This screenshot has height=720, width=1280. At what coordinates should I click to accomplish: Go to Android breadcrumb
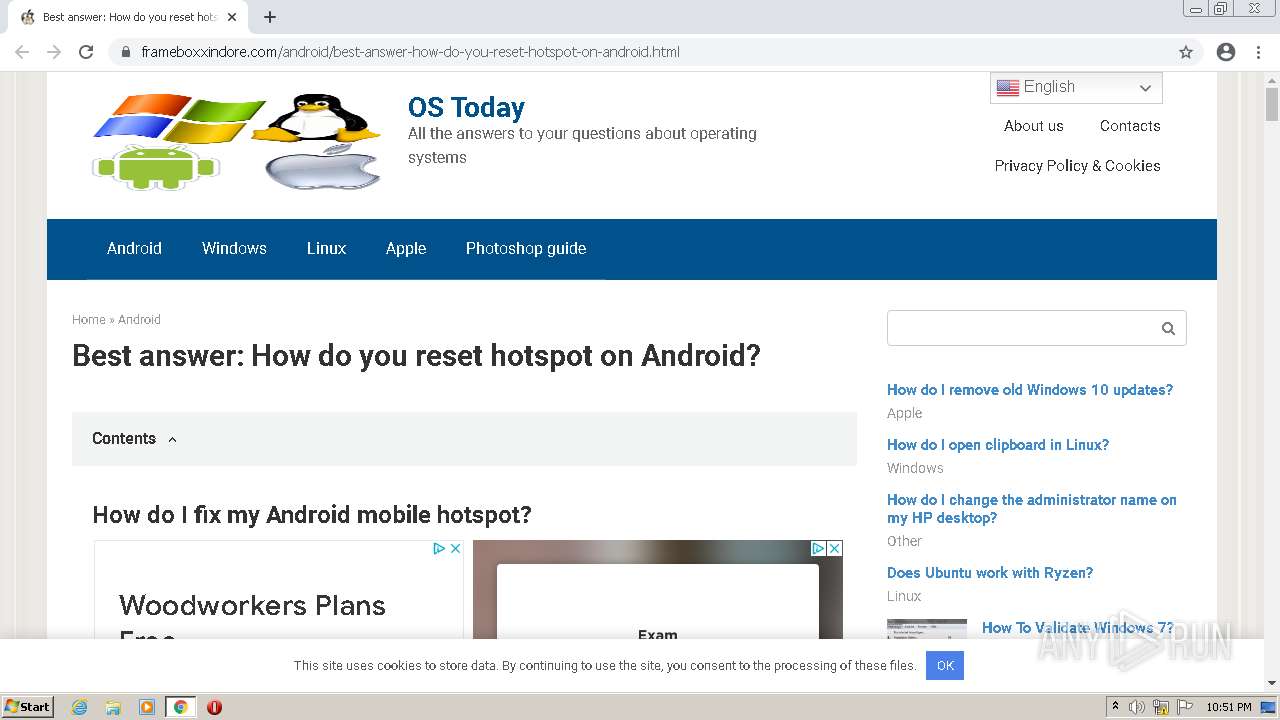pos(139,319)
